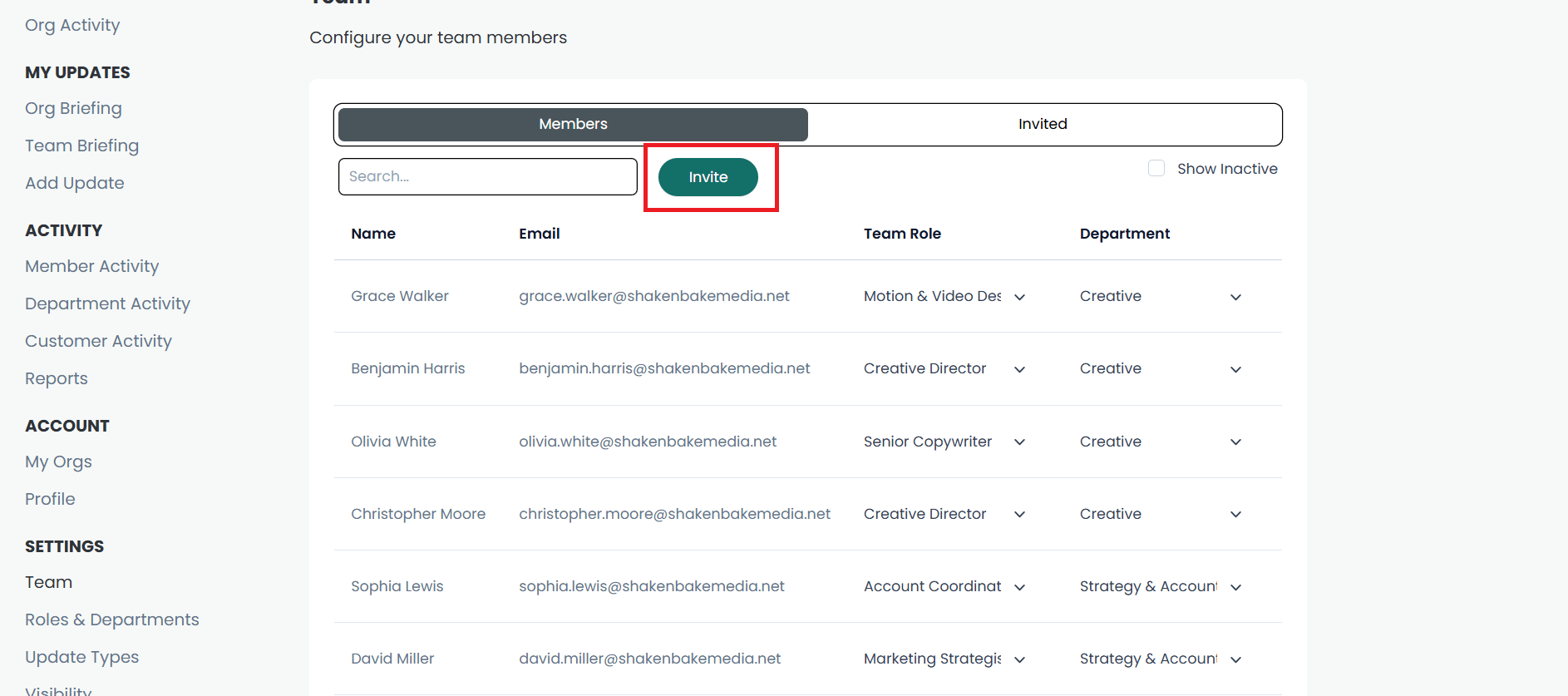Click the green Invite button
The height and width of the screenshot is (696, 1568).
click(708, 177)
